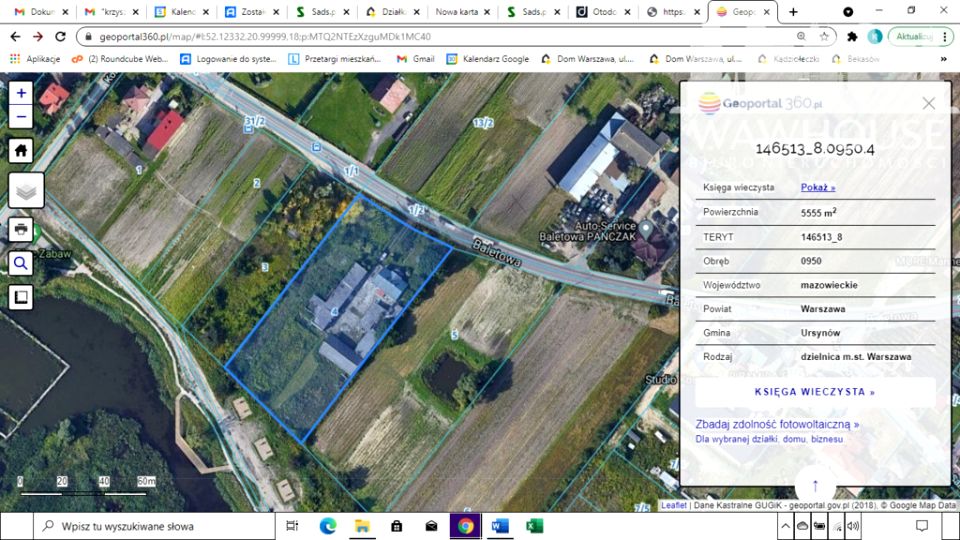
Task: Click the square frame tool below search
Action: coord(21,297)
